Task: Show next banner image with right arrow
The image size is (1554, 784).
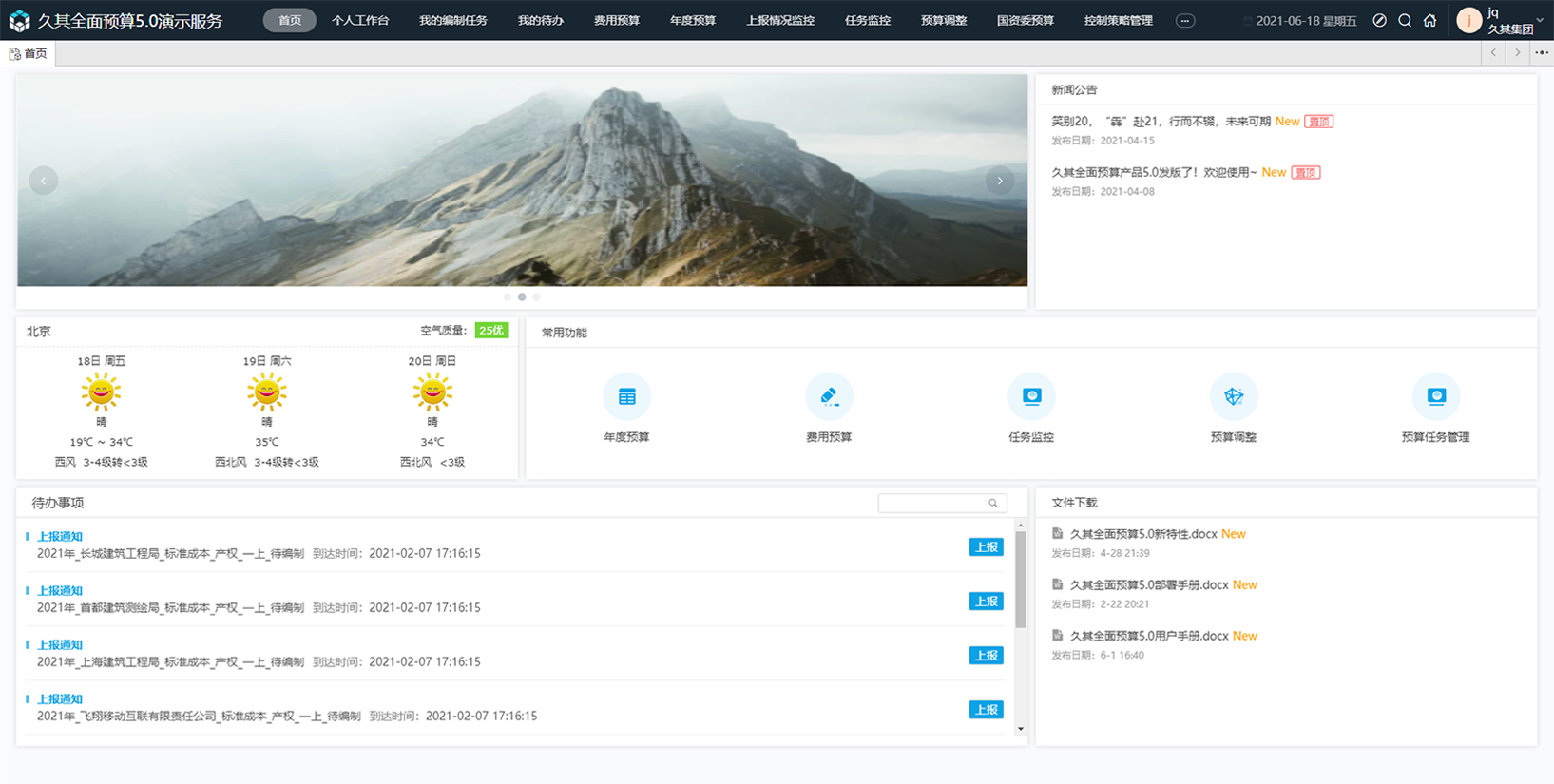Action: (999, 181)
